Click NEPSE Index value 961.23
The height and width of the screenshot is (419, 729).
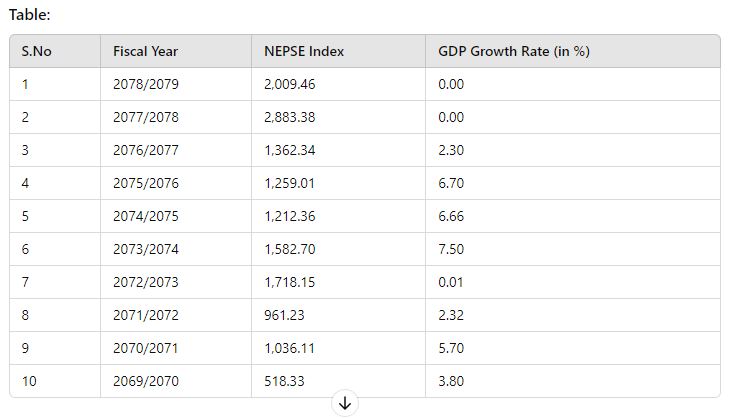coord(283,315)
